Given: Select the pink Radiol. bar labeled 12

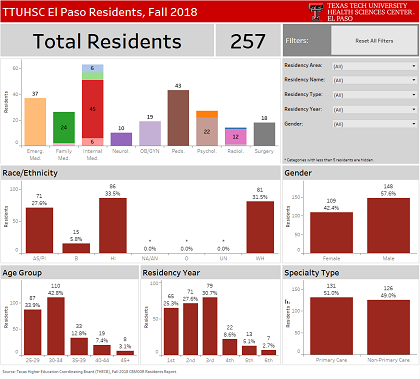Looking at the screenshot, I should [236, 137].
